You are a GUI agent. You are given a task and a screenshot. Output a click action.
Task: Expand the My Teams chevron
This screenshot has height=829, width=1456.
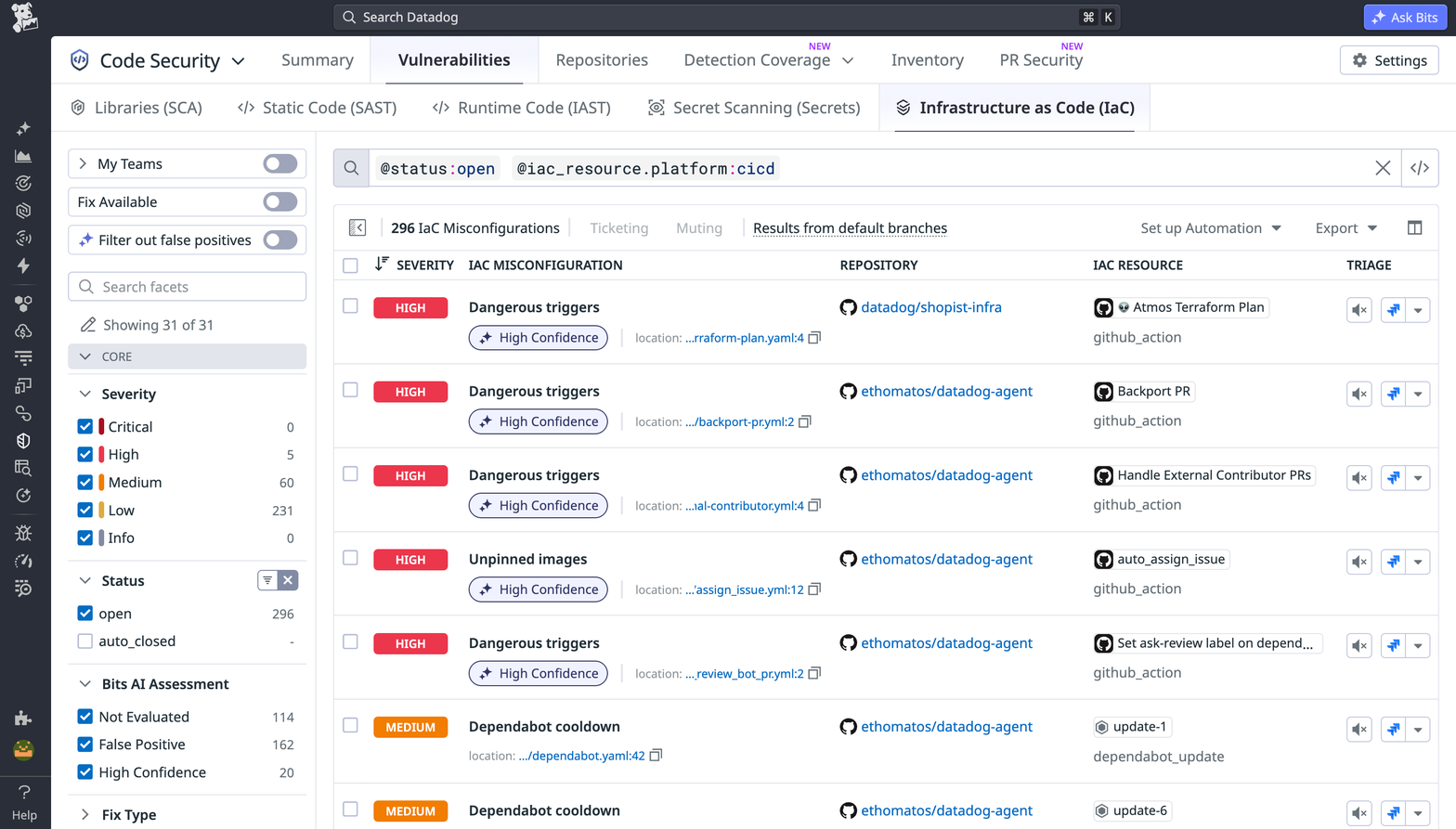click(x=83, y=163)
